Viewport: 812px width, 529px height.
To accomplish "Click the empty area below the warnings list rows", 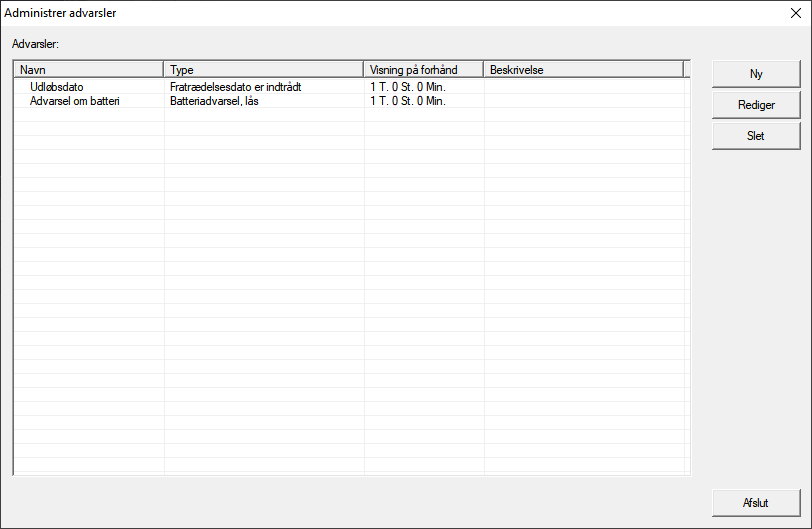I will tap(350, 300).
